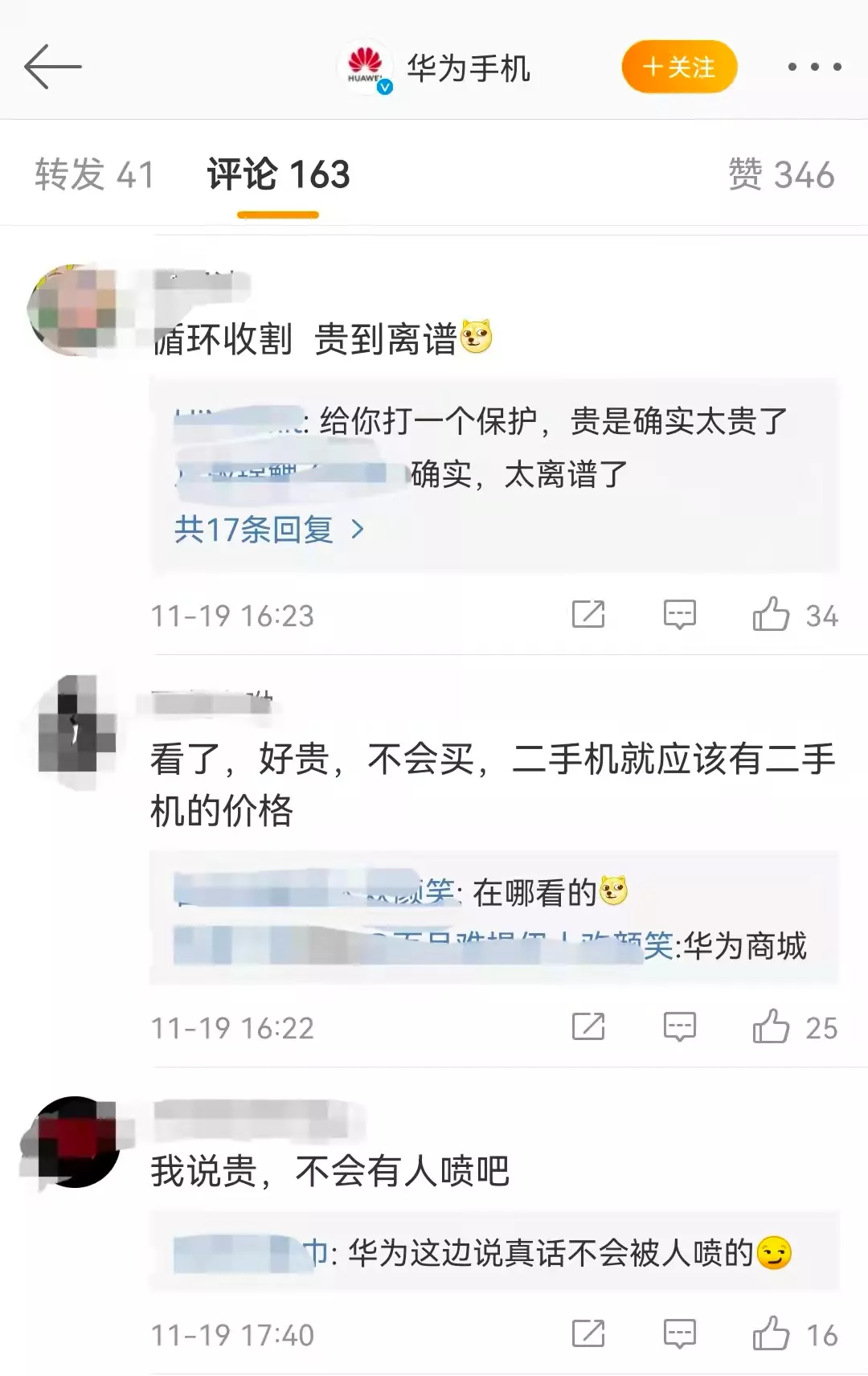Viewport: 868px width, 1376px height.
Task: Open the Huawei account avatar logo
Action: 366,68
